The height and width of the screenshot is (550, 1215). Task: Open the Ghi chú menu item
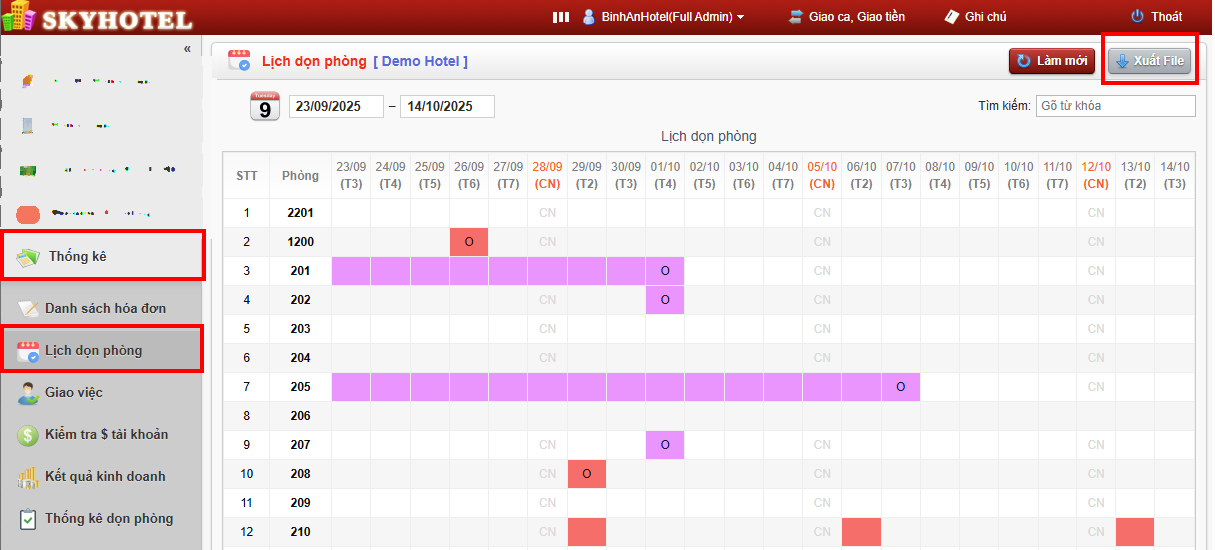point(975,17)
